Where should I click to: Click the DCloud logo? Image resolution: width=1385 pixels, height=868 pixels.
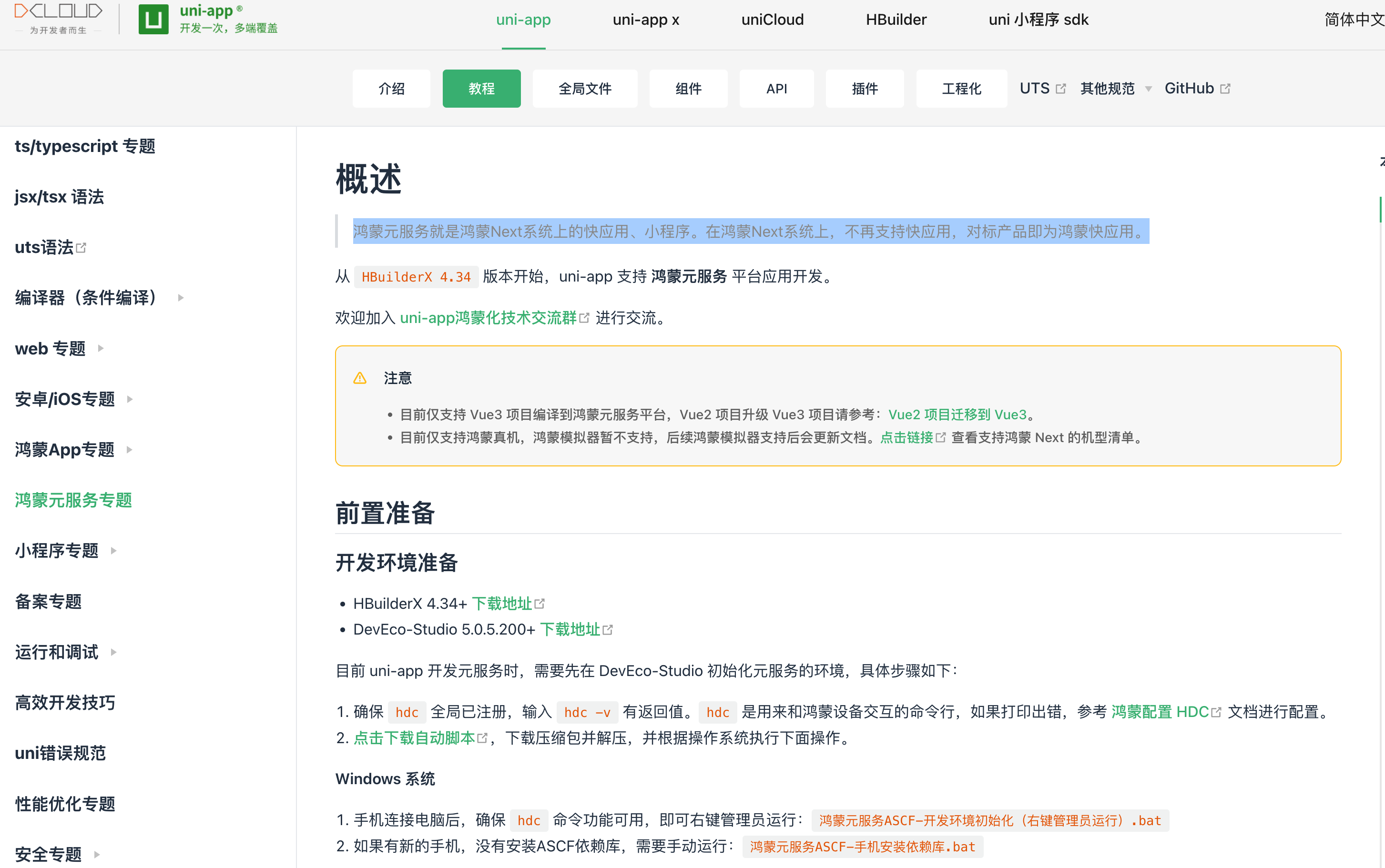click(58, 19)
